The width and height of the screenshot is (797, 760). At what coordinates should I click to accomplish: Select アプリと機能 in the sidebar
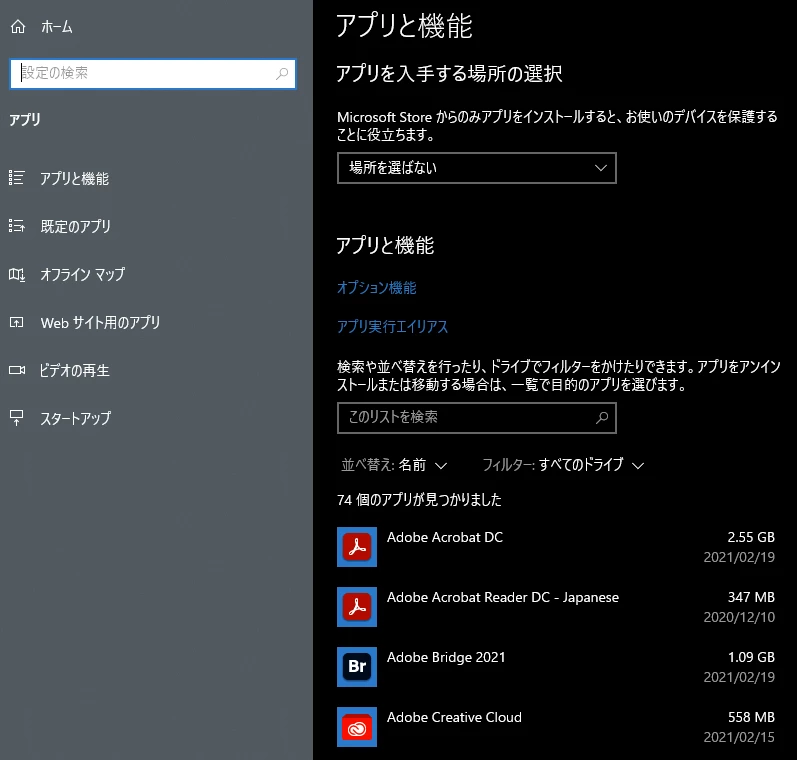74,178
